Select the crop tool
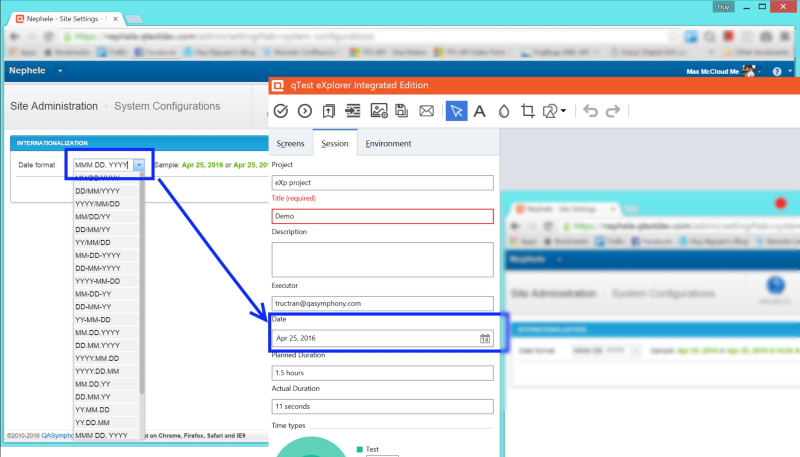 pyautogui.click(x=528, y=111)
